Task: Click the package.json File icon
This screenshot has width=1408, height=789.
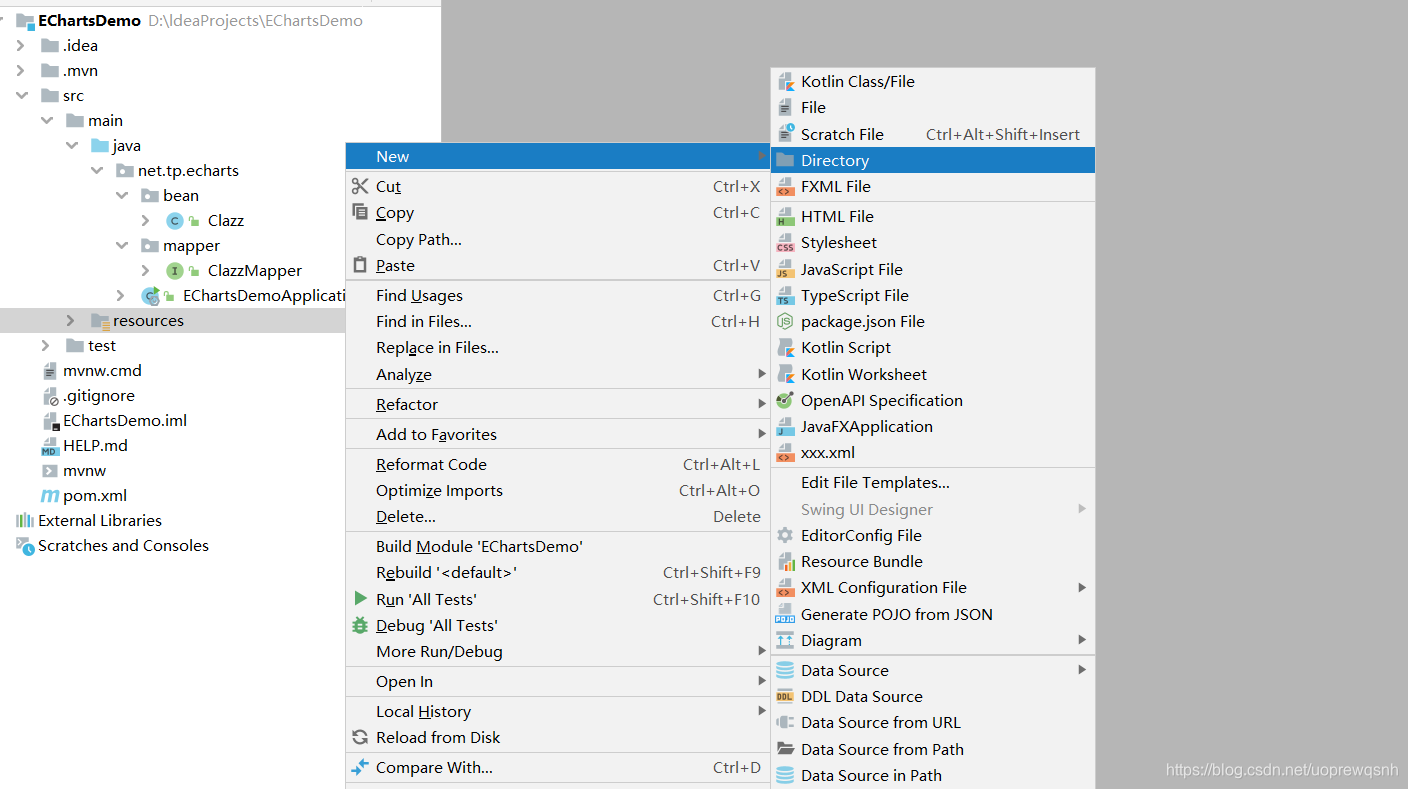Action: click(785, 322)
